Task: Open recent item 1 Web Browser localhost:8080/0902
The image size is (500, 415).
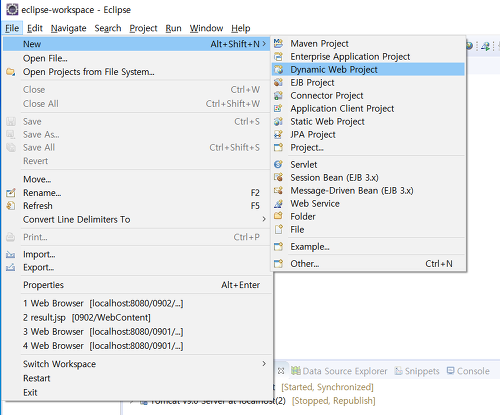Action: tap(138, 303)
